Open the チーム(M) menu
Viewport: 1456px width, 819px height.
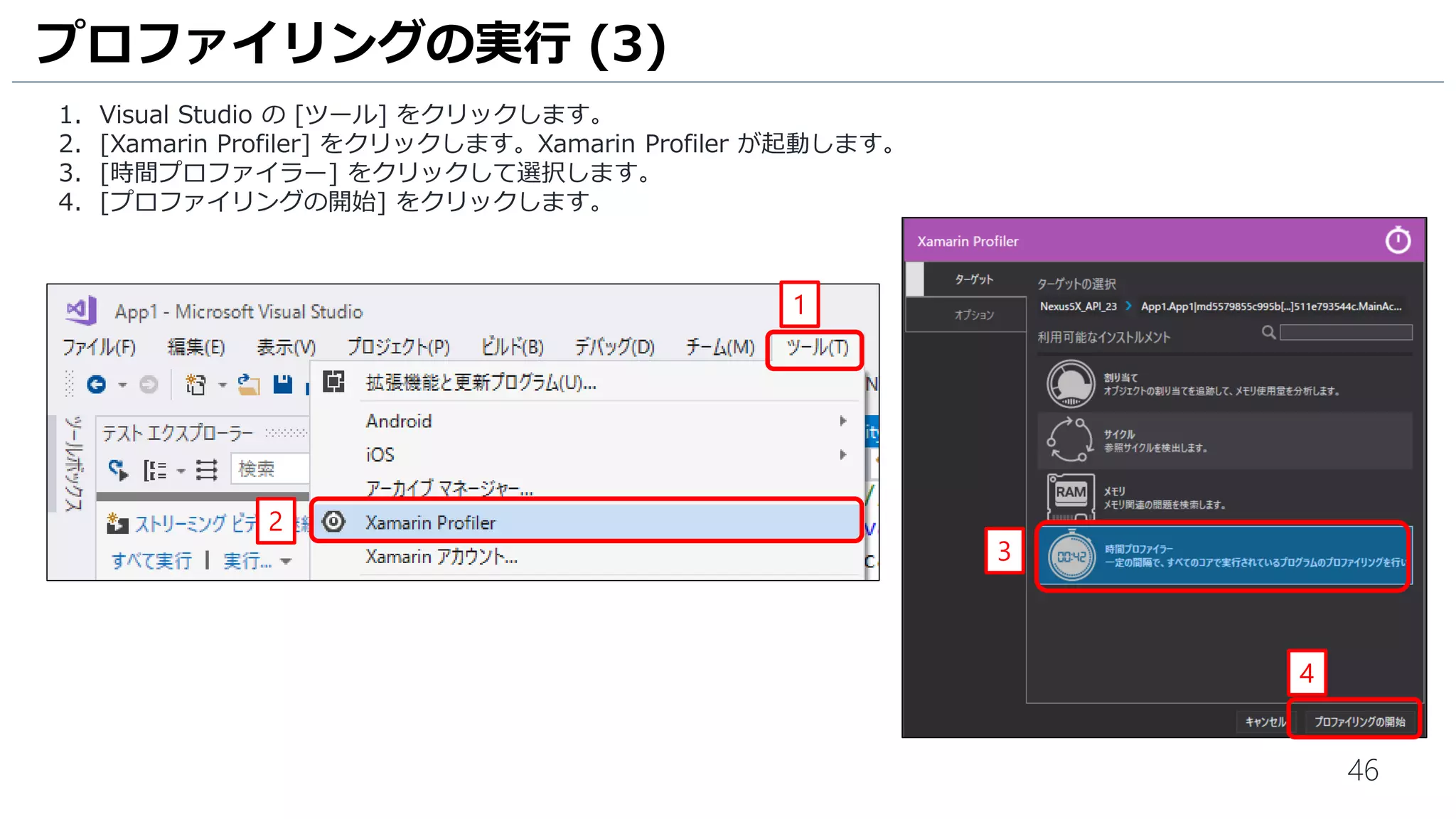719,347
